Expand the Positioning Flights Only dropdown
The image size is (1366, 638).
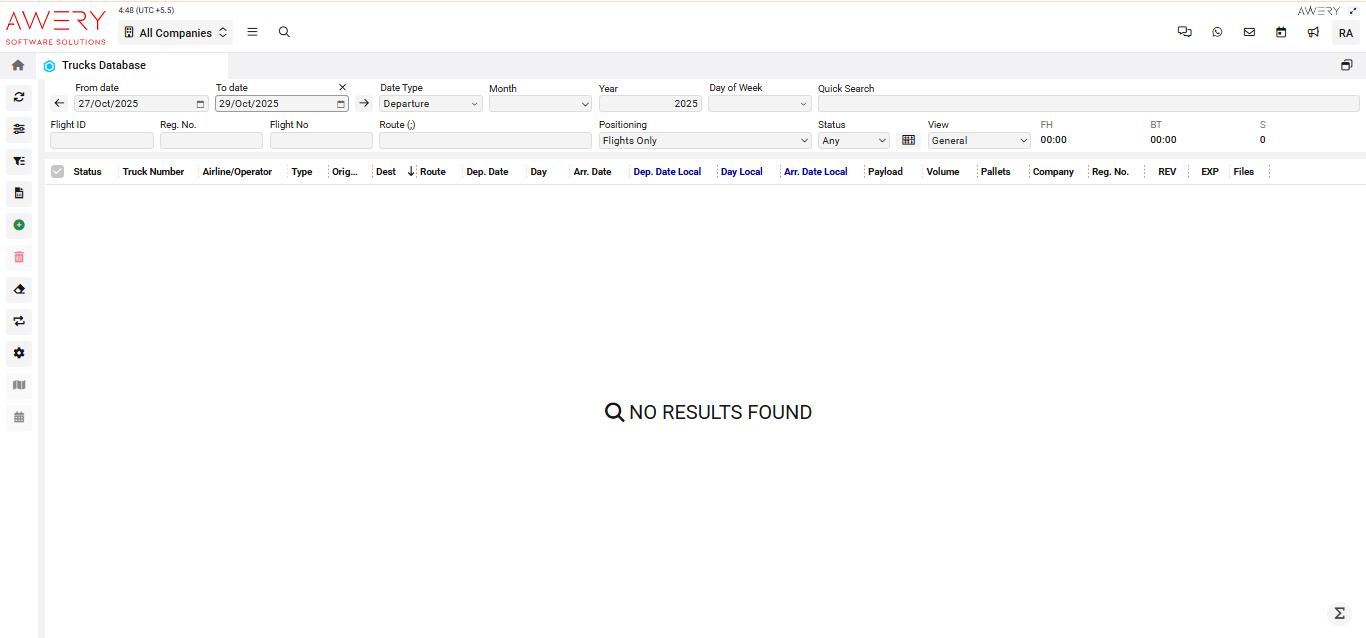pyautogui.click(x=704, y=141)
